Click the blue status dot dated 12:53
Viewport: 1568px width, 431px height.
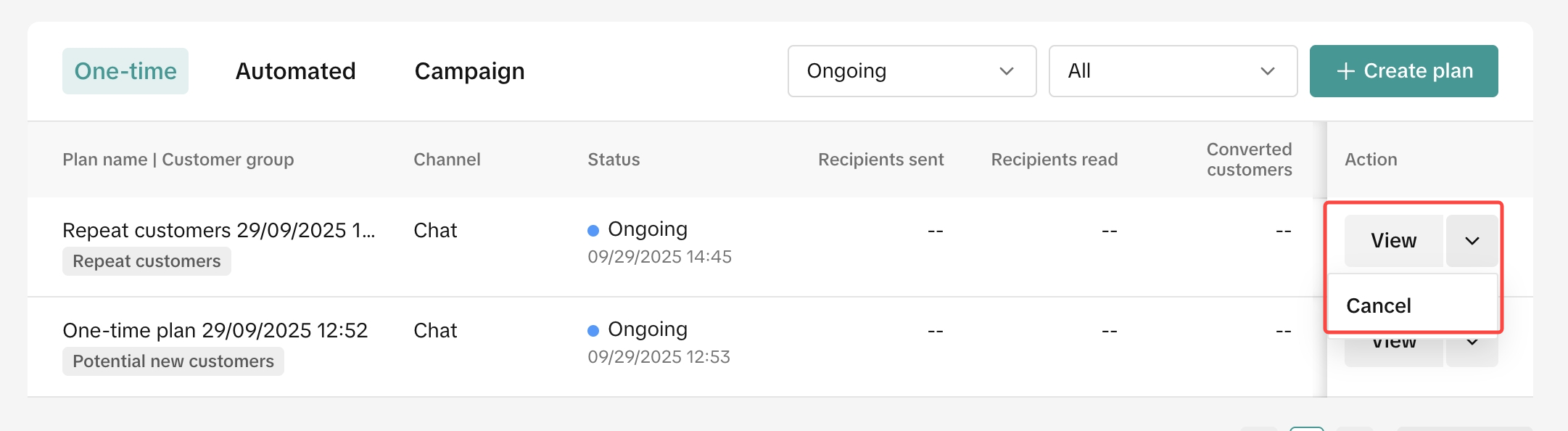pos(593,331)
